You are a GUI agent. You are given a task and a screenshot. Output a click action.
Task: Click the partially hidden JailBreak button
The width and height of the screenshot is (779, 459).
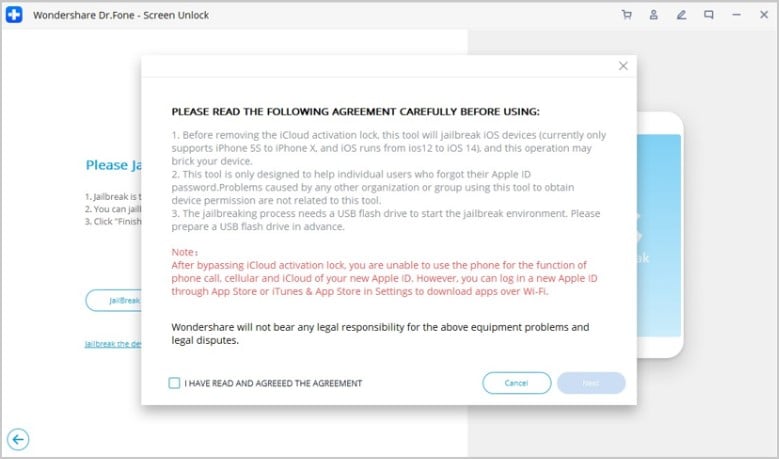(x=114, y=301)
